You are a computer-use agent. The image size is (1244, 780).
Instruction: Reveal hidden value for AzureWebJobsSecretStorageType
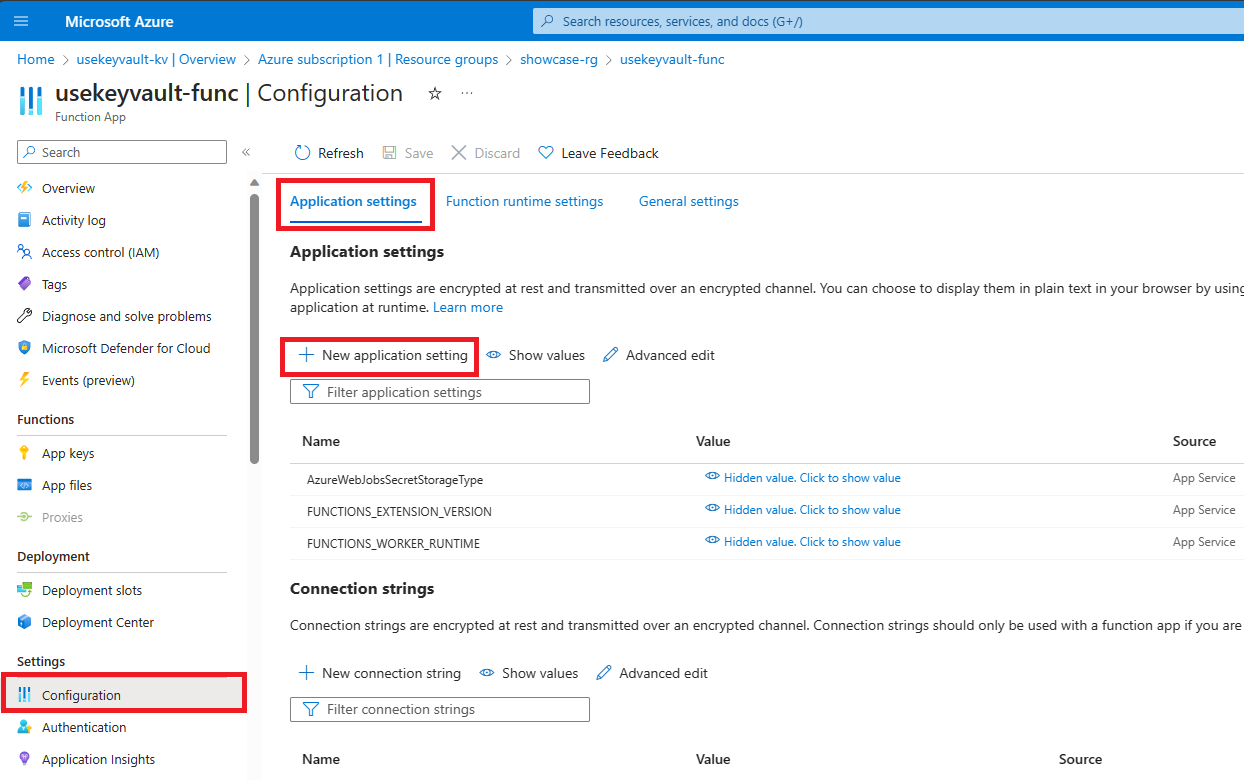pyautogui.click(x=803, y=478)
